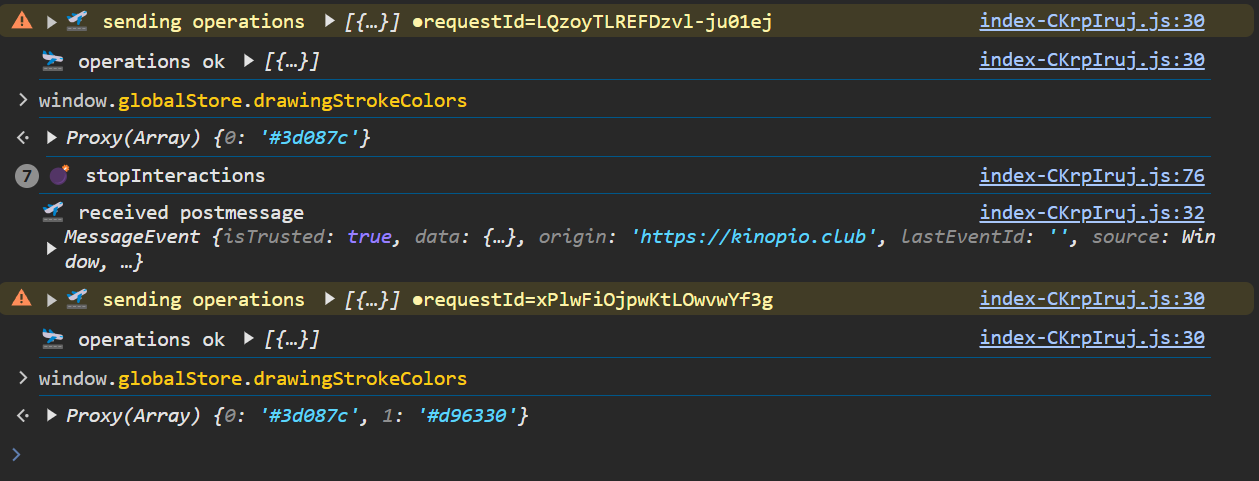Click the warning icon for requestId xPlwFiOjpwKtLOwvwYf3g

(22, 300)
